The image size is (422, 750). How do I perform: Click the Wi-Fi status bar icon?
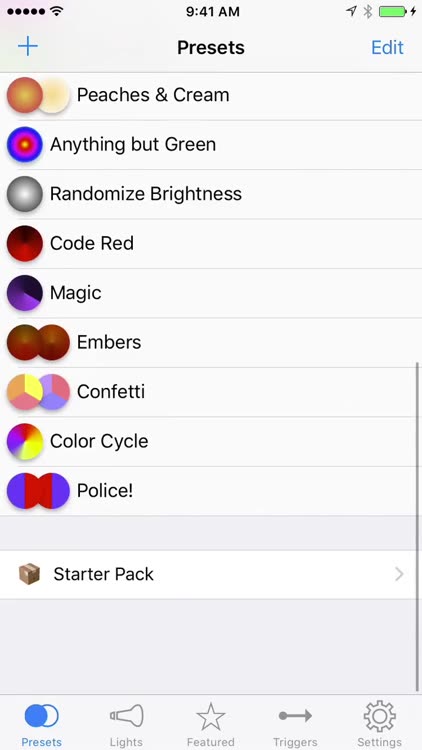click(x=56, y=11)
